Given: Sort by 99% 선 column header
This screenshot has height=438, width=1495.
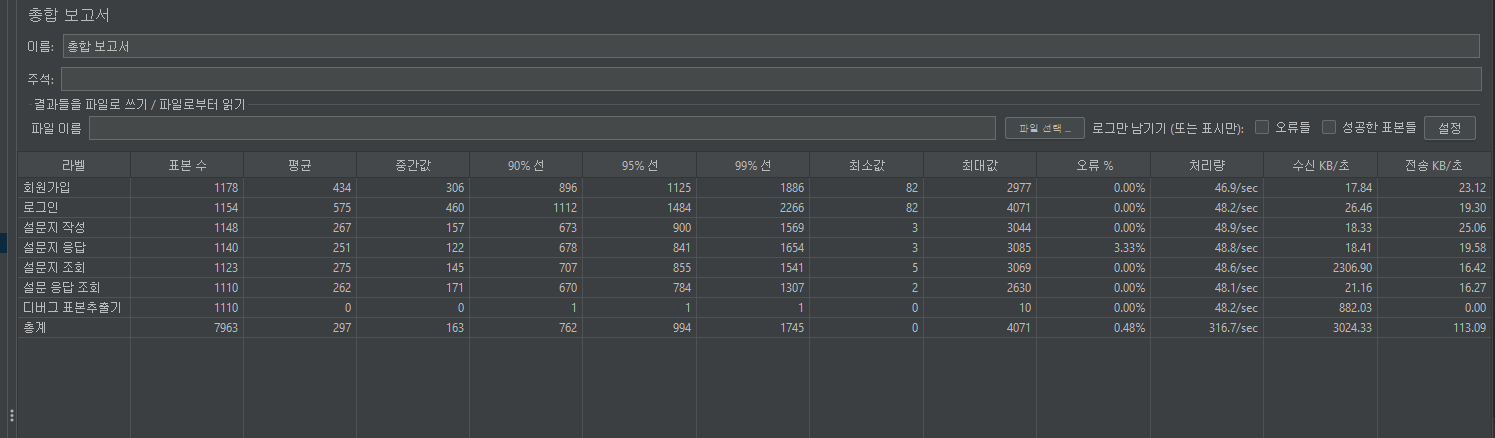Looking at the screenshot, I should tap(752, 165).
